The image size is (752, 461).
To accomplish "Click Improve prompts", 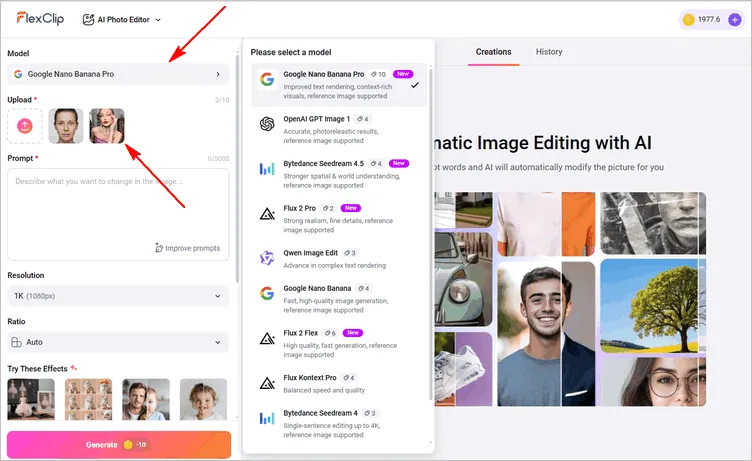I will click(x=188, y=248).
